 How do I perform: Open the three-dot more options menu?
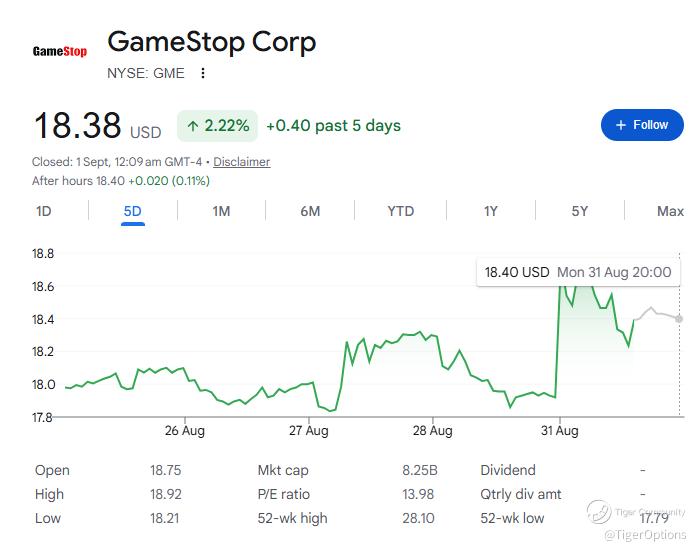[x=203, y=73]
